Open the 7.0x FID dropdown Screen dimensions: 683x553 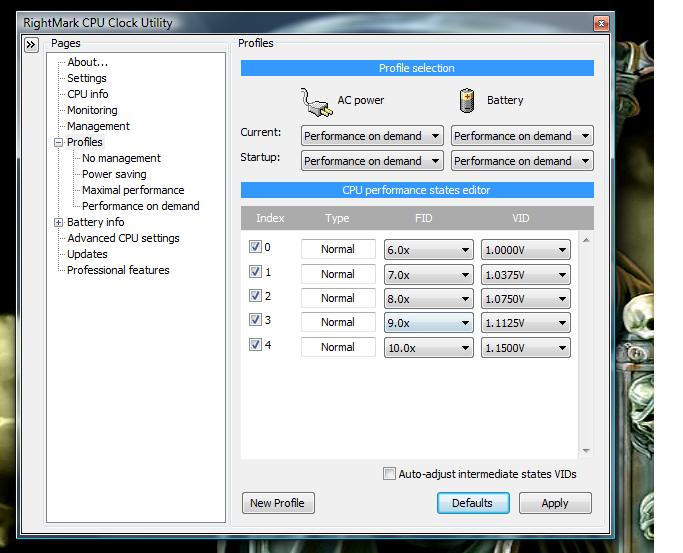[x=429, y=275]
